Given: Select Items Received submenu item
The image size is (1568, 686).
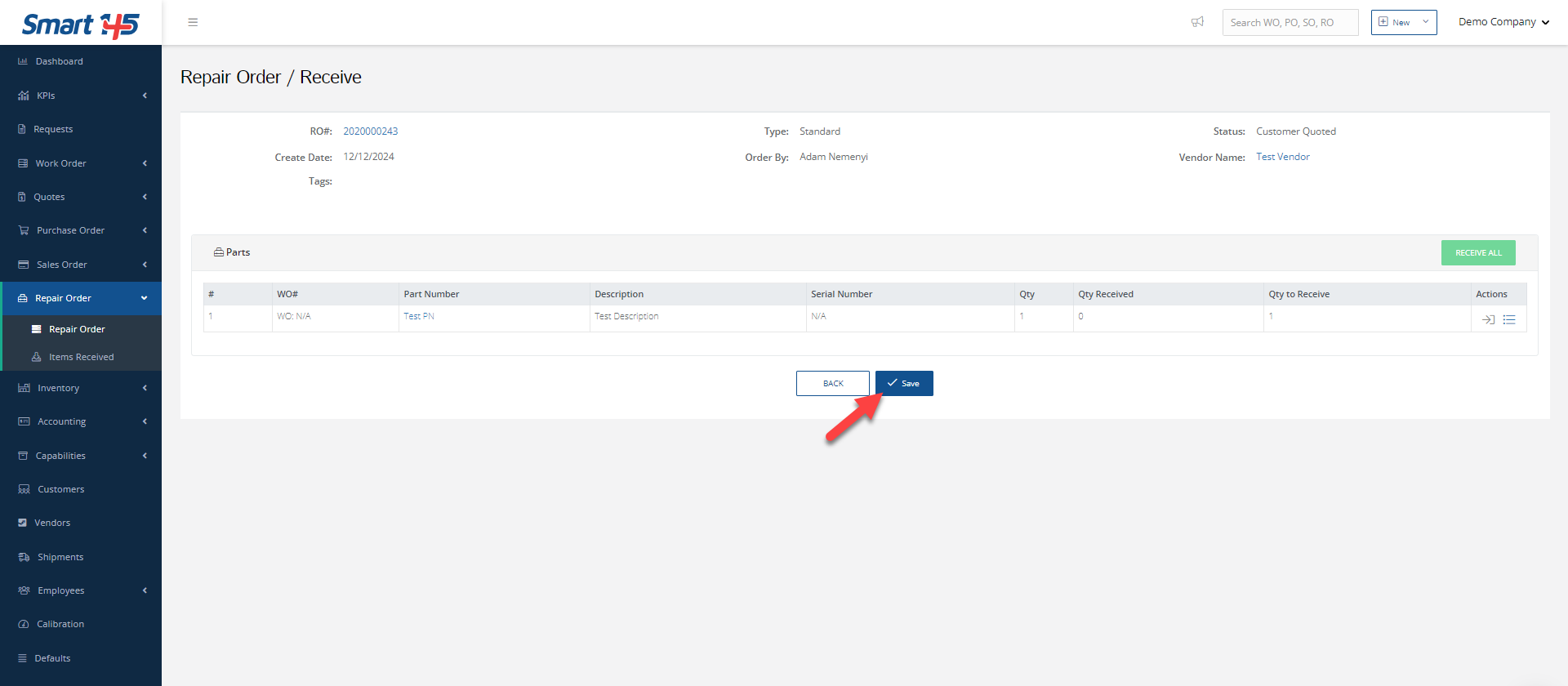Looking at the screenshot, I should [x=81, y=357].
